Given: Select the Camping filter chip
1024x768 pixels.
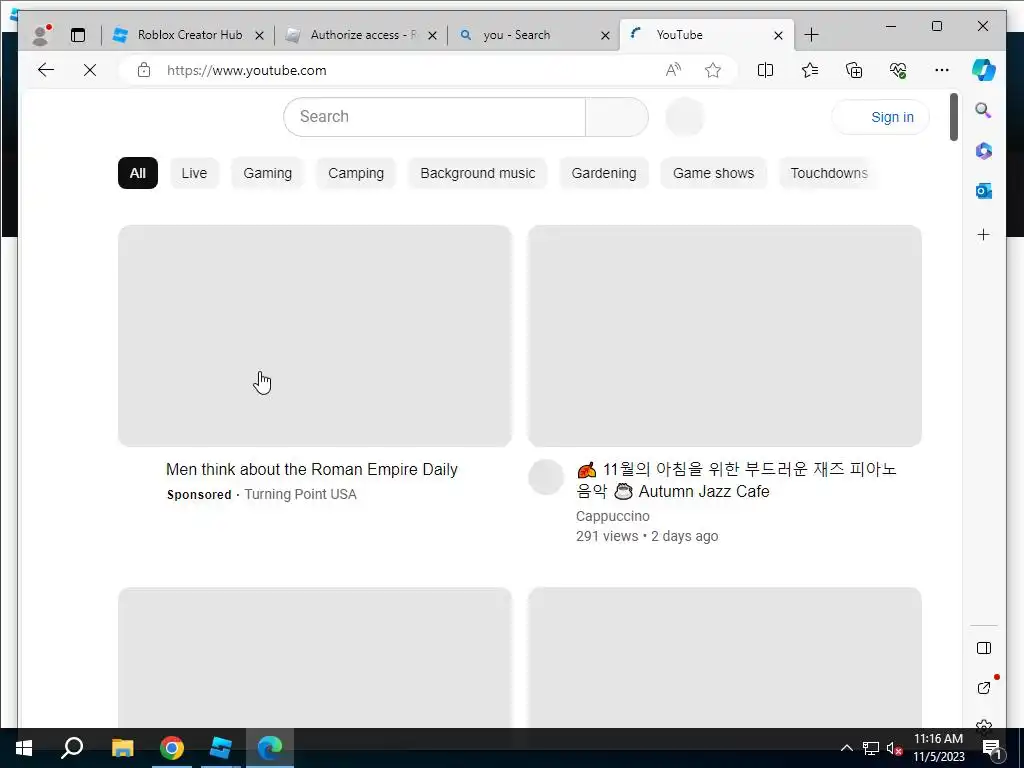Looking at the screenshot, I should (x=356, y=173).
